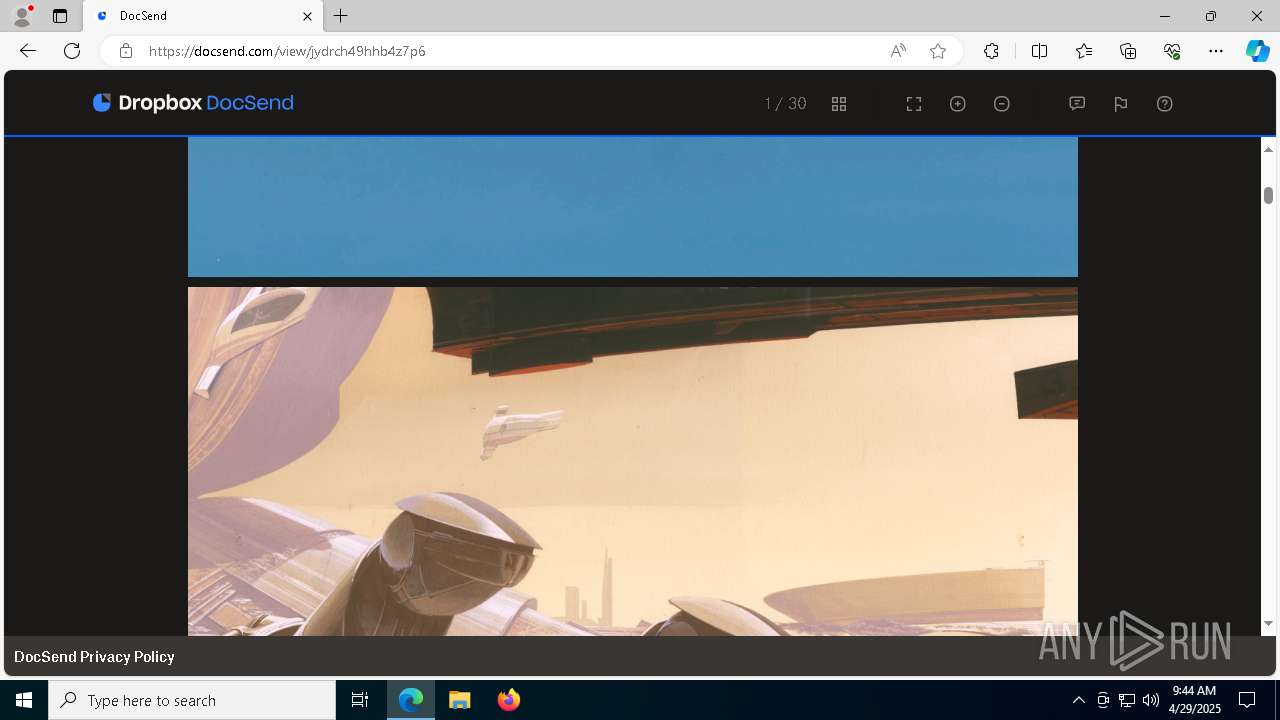The image size is (1280, 720).
Task: Open Edge Settings and more menu
Action: click(1216, 51)
